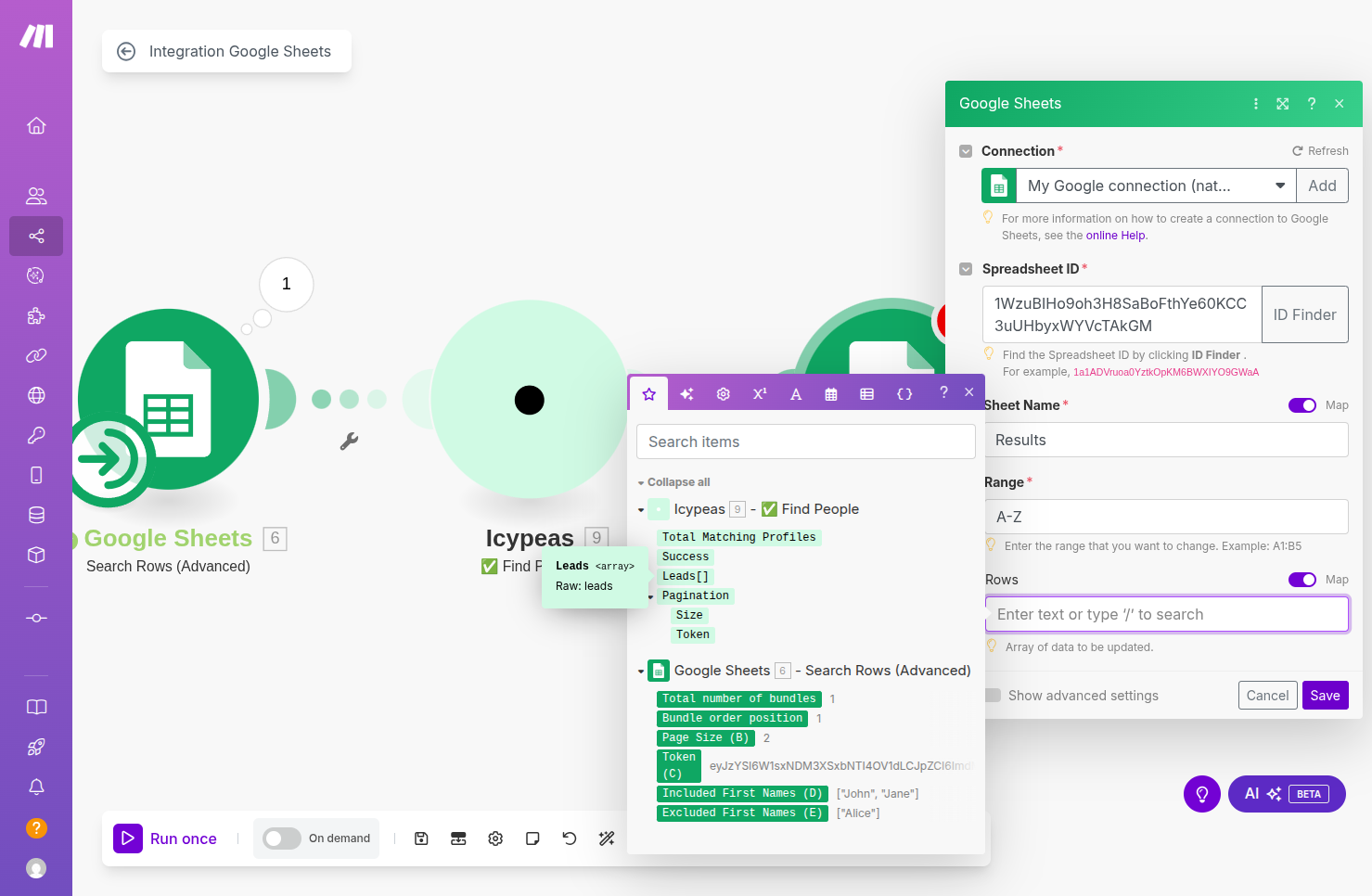1372x896 pixels.
Task: Click the ID Finder button
Action: [1305, 314]
